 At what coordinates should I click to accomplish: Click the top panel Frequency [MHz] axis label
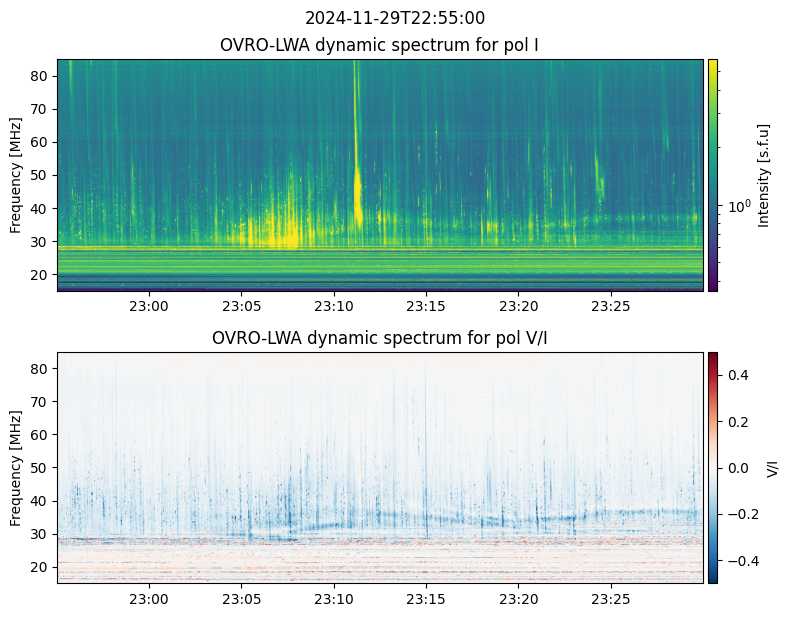coord(17,175)
